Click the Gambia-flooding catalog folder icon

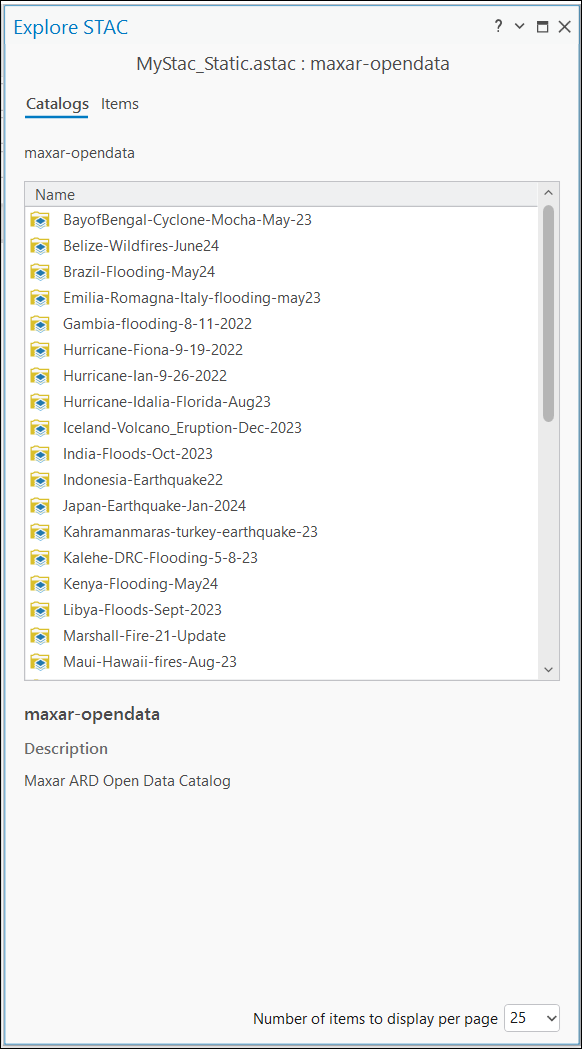click(40, 324)
